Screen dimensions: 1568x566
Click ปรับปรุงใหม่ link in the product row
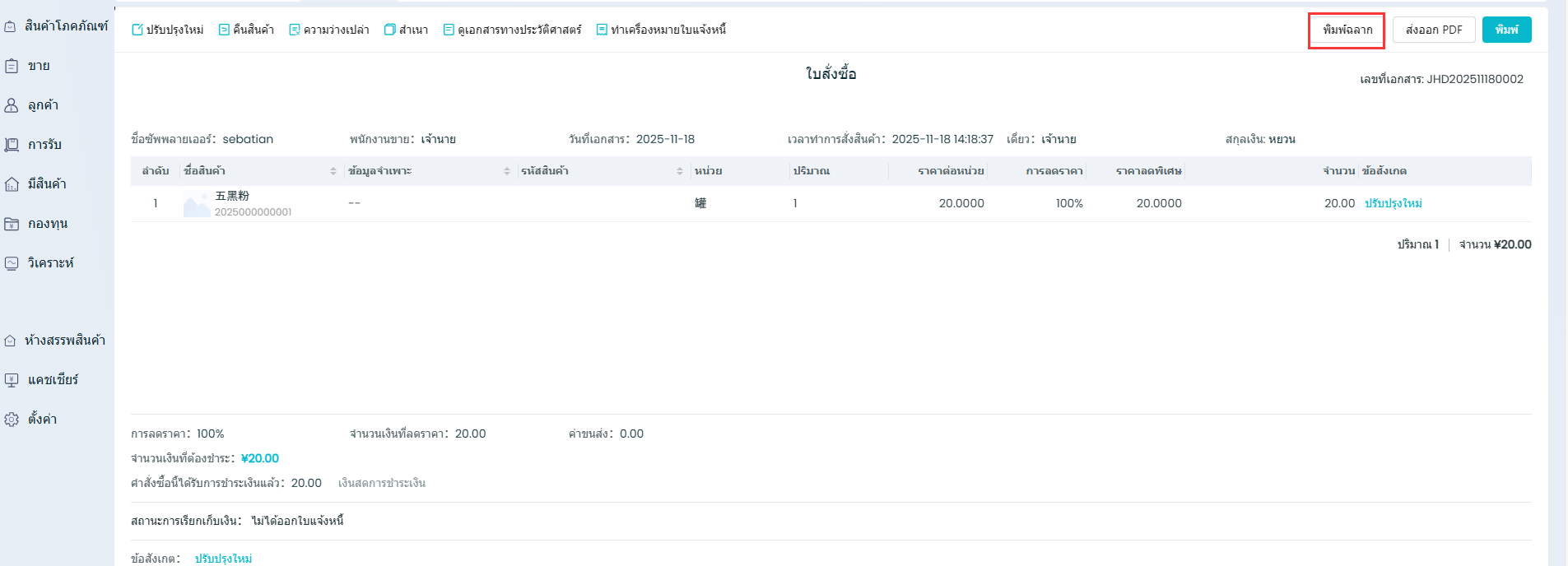[x=1394, y=203]
